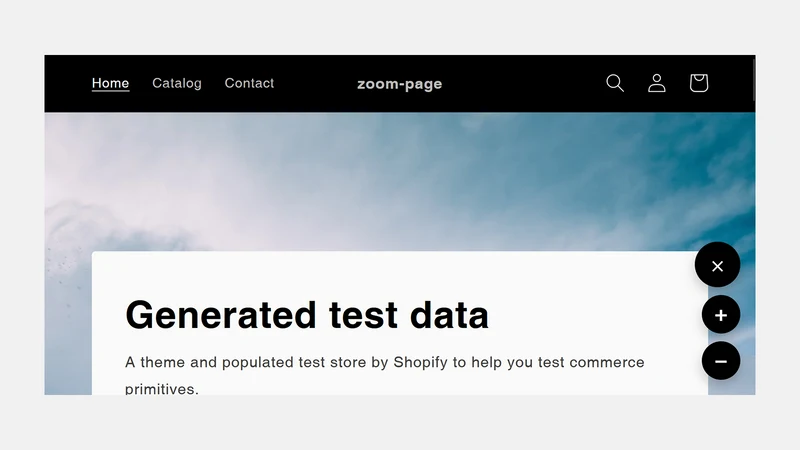Close the zoom controls with X button
800x450 pixels.
pos(717,265)
